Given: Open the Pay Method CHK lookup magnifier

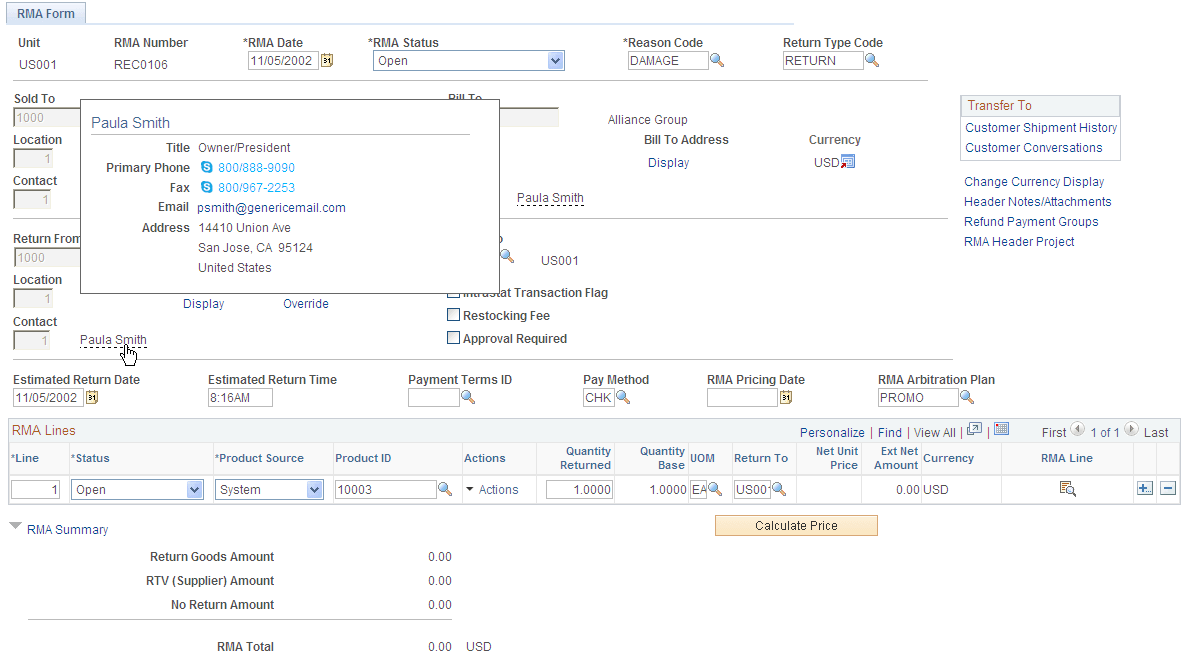Looking at the screenshot, I should 623,397.
